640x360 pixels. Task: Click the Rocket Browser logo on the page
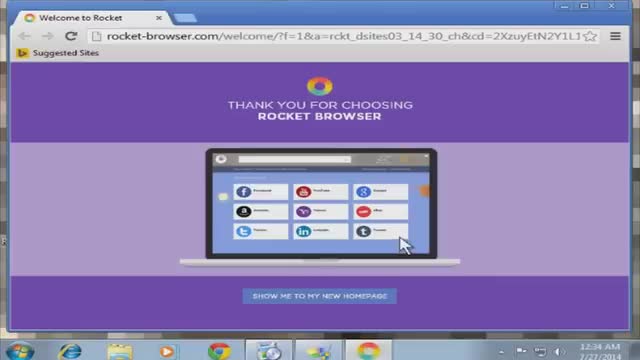[x=320, y=86]
